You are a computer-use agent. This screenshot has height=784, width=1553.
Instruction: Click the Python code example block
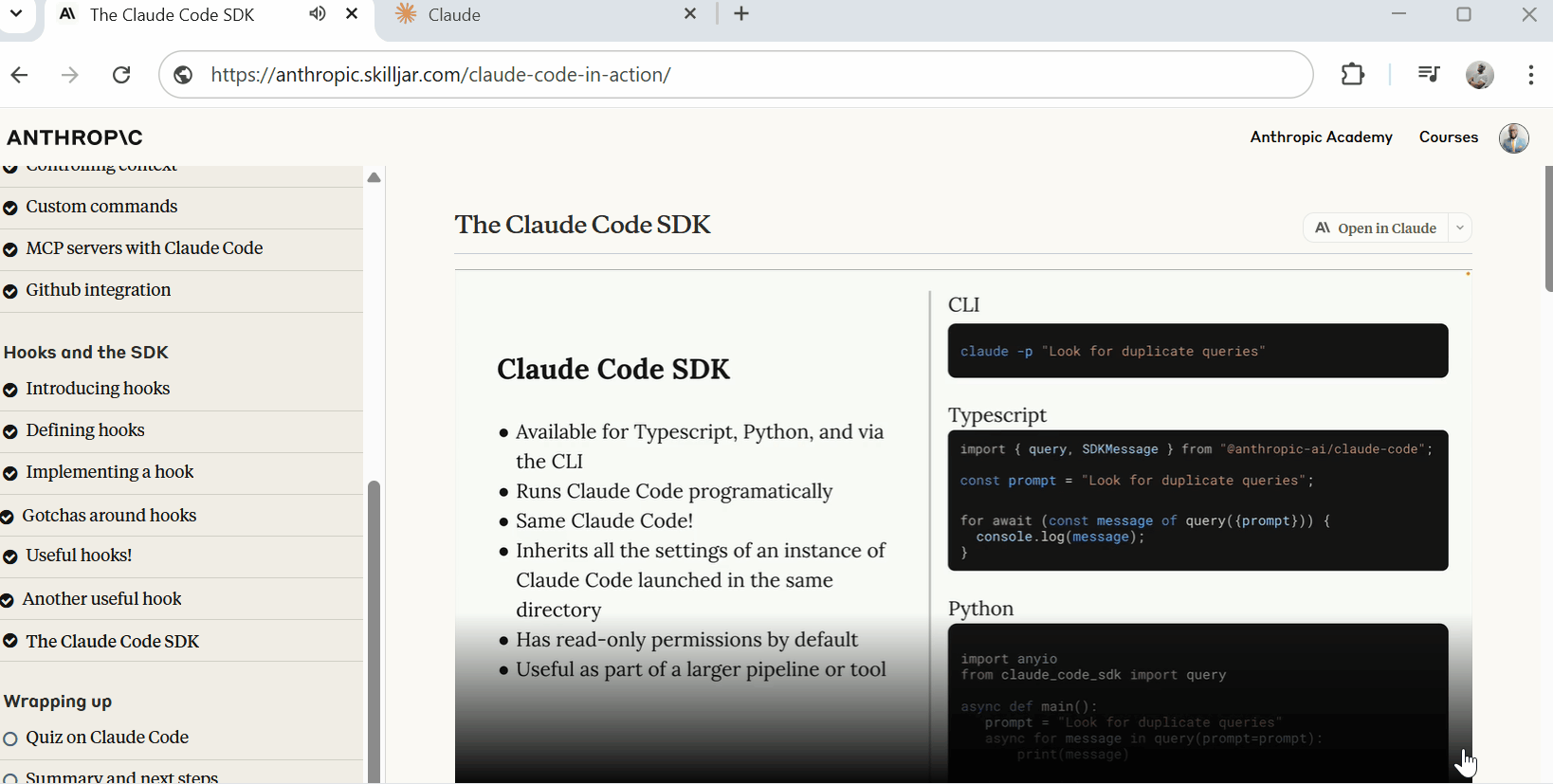tap(1197, 703)
